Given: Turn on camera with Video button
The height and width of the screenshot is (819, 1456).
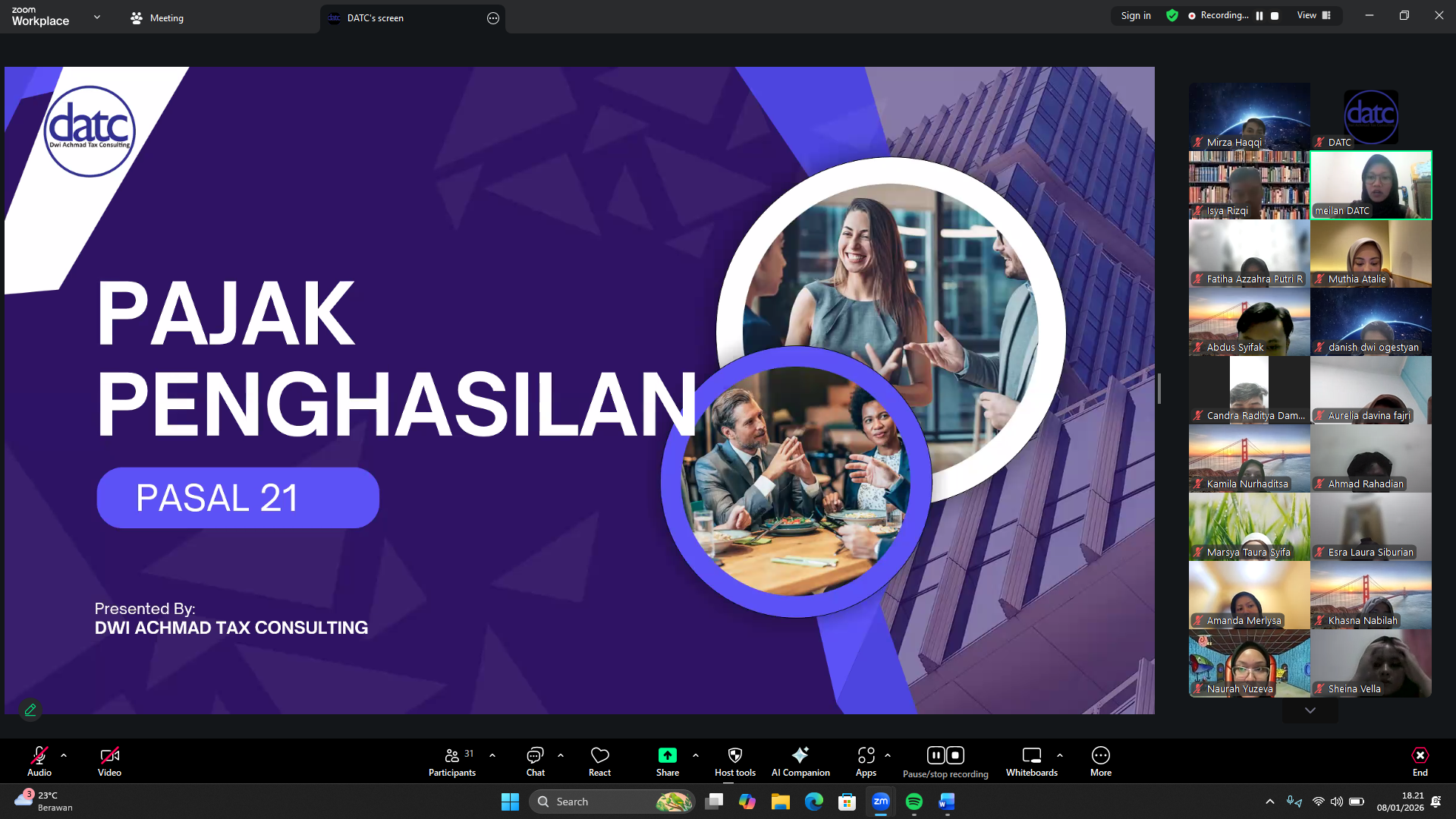Looking at the screenshot, I should coord(109,761).
